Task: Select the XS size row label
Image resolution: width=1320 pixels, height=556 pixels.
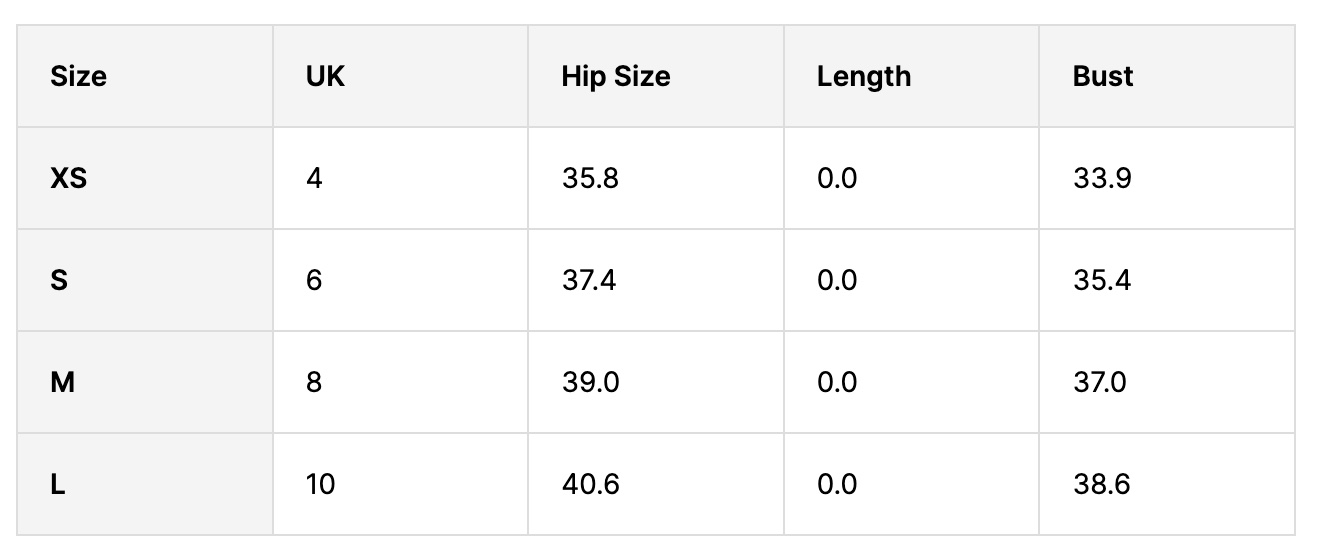Action: tap(68, 179)
